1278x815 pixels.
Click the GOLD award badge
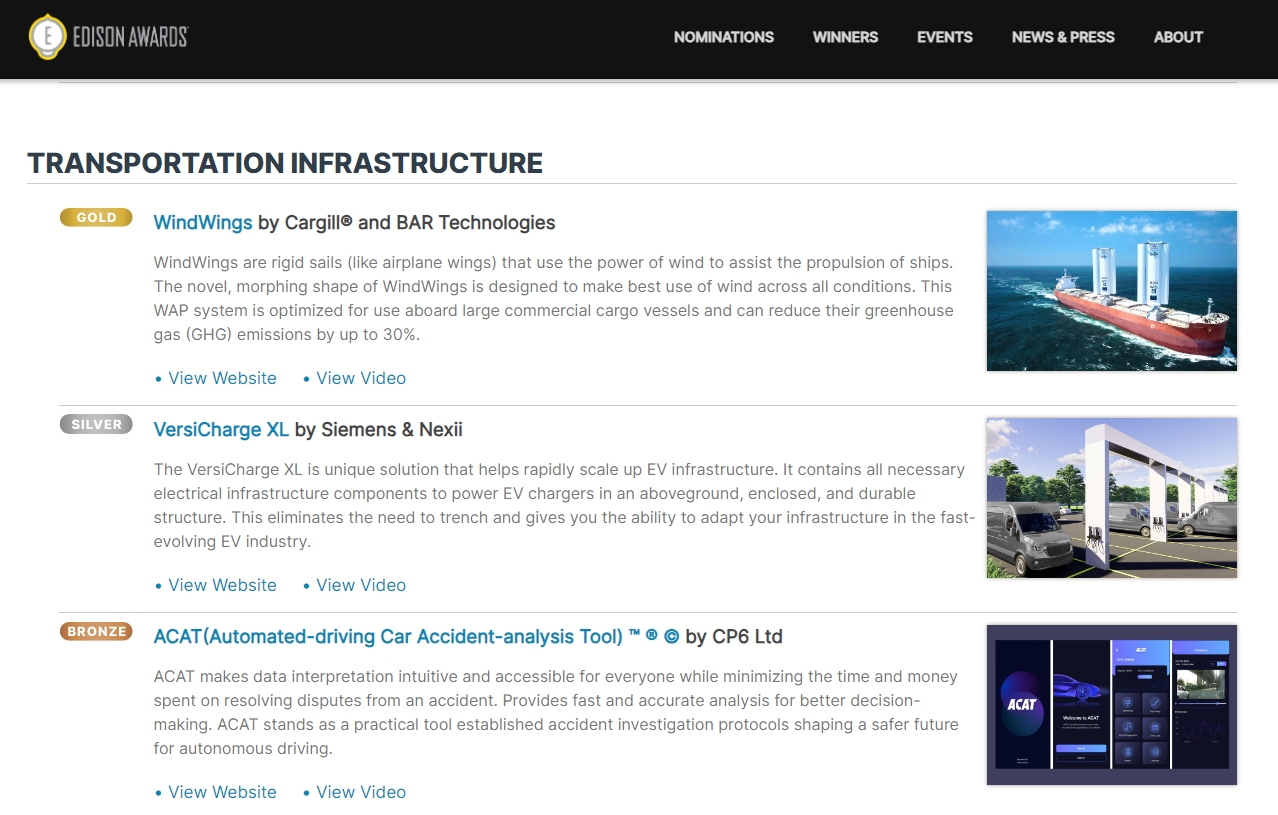point(96,217)
